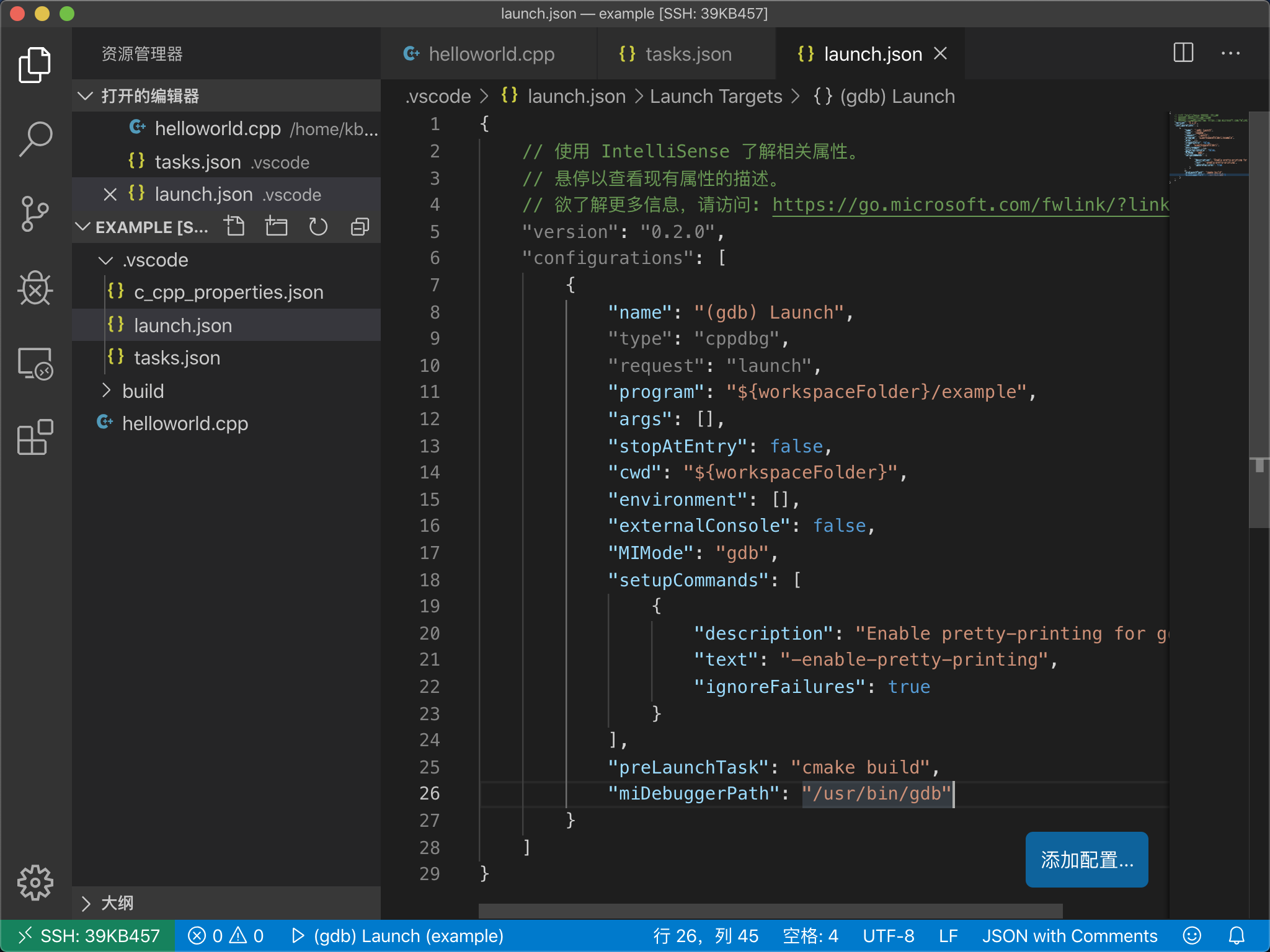Open the Search view in sidebar
Image resolution: width=1270 pixels, height=952 pixels.
coord(35,138)
